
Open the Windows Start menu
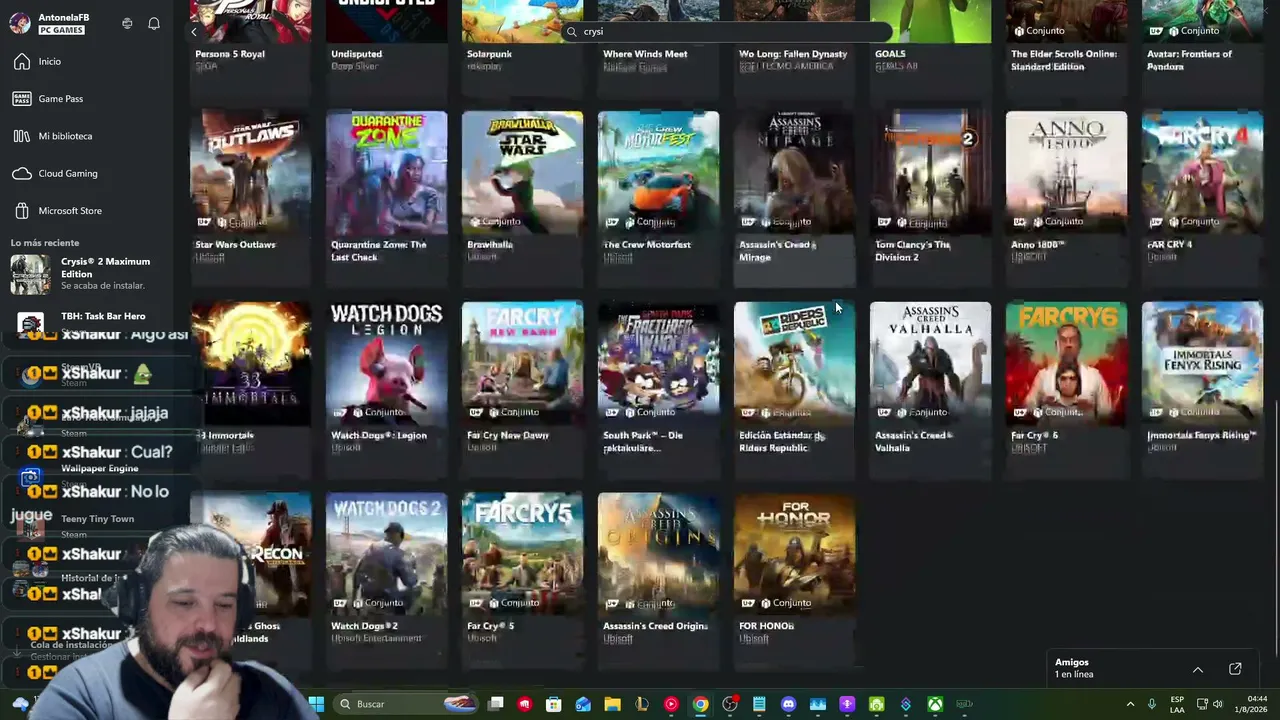pyautogui.click(x=316, y=704)
